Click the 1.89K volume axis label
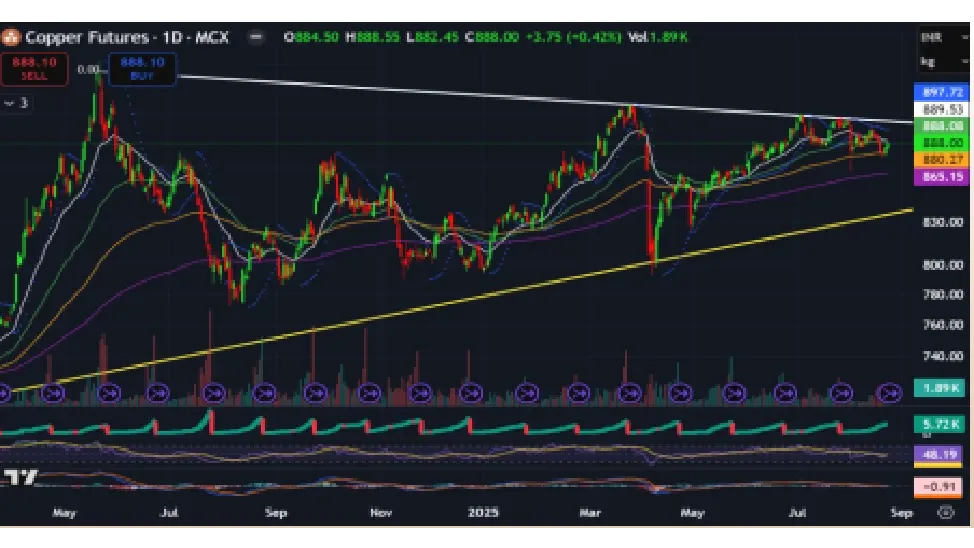This screenshot has width=974, height=548. [x=940, y=388]
